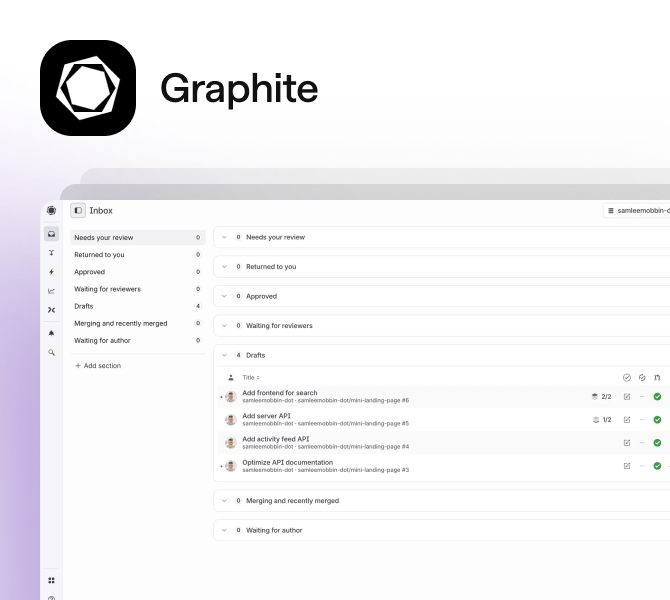670x600 pixels.
Task: Click the author person icon column header
Action: 231,377
